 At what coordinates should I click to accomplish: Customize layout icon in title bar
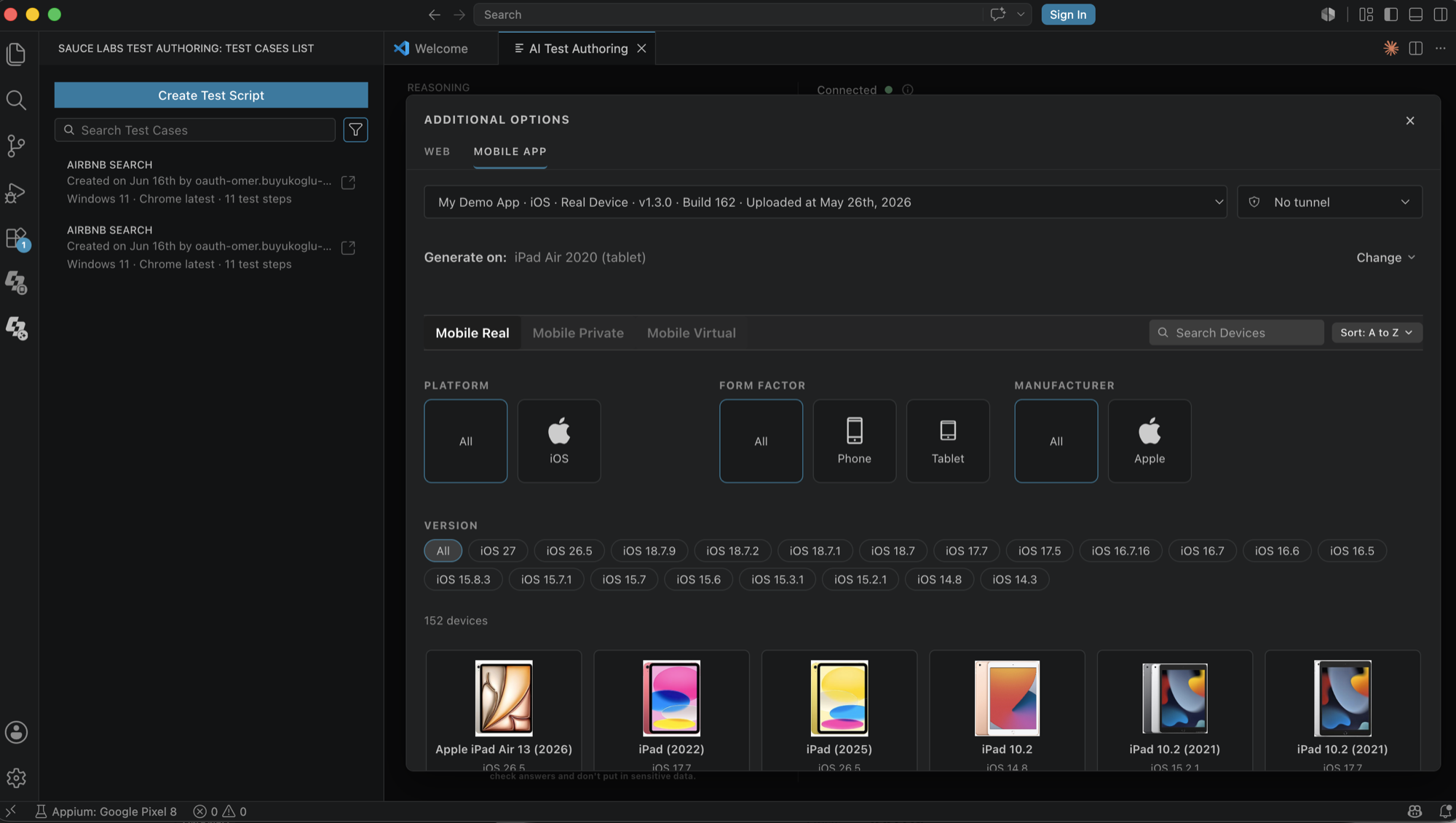click(1366, 15)
